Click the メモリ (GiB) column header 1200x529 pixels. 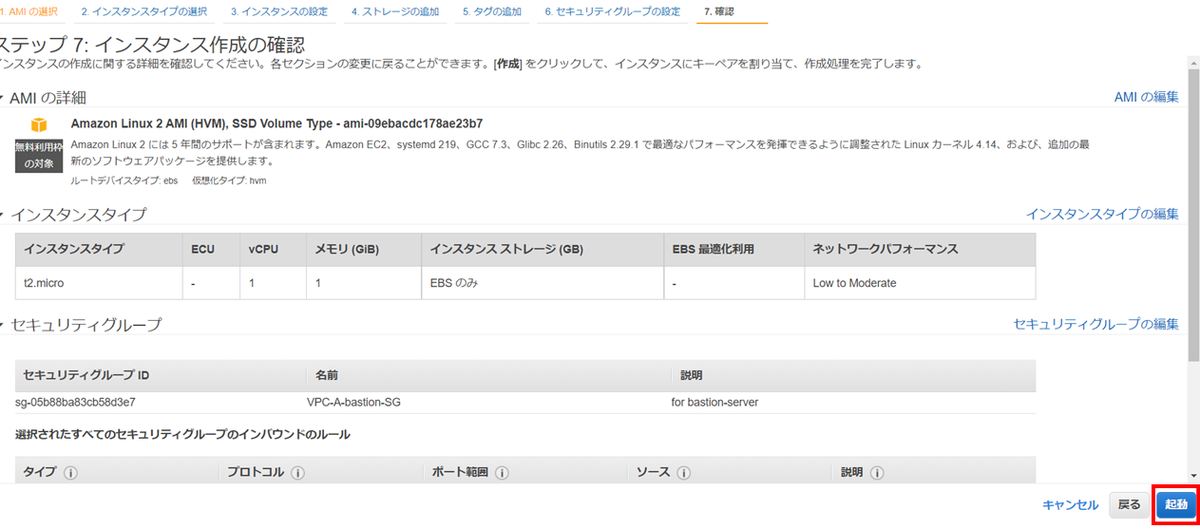coord(364,249)
